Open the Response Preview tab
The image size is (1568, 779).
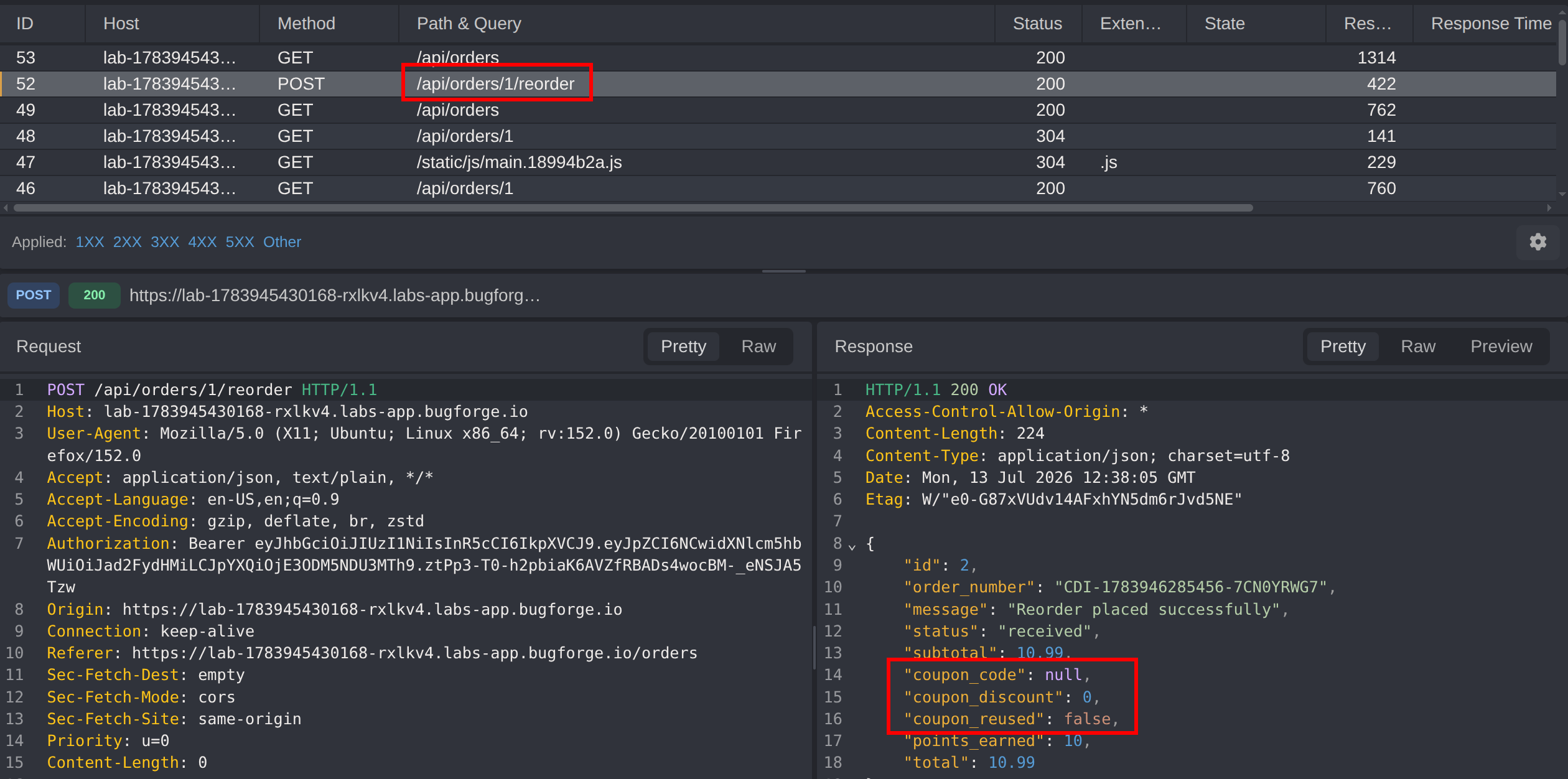(1501, 347)
